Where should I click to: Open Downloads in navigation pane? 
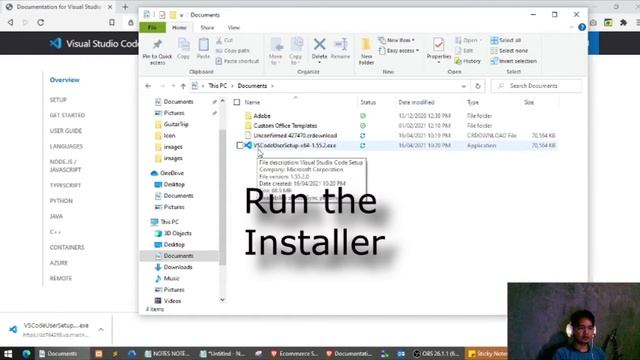coord(178,267)
